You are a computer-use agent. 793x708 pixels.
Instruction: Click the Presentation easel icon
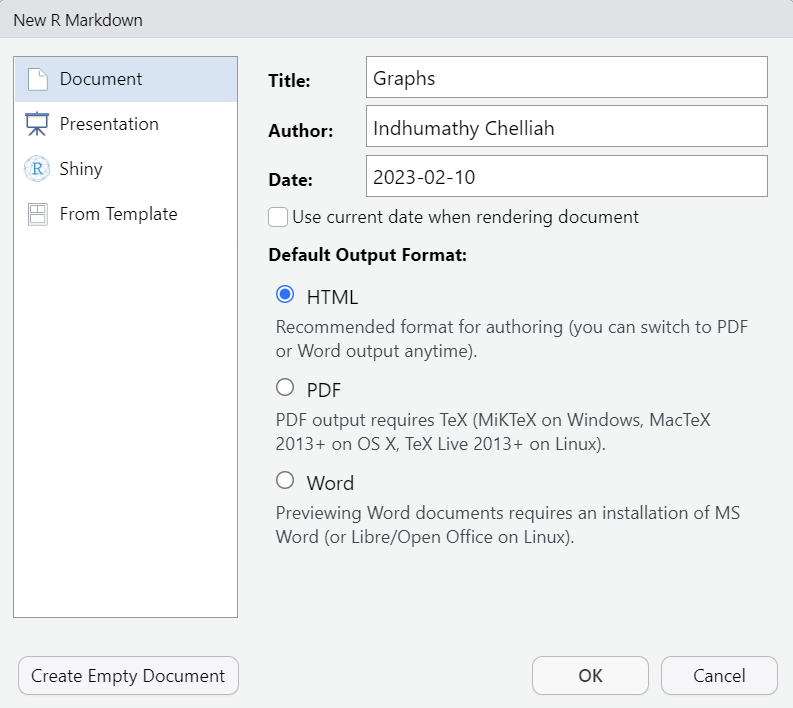(37, 124)
